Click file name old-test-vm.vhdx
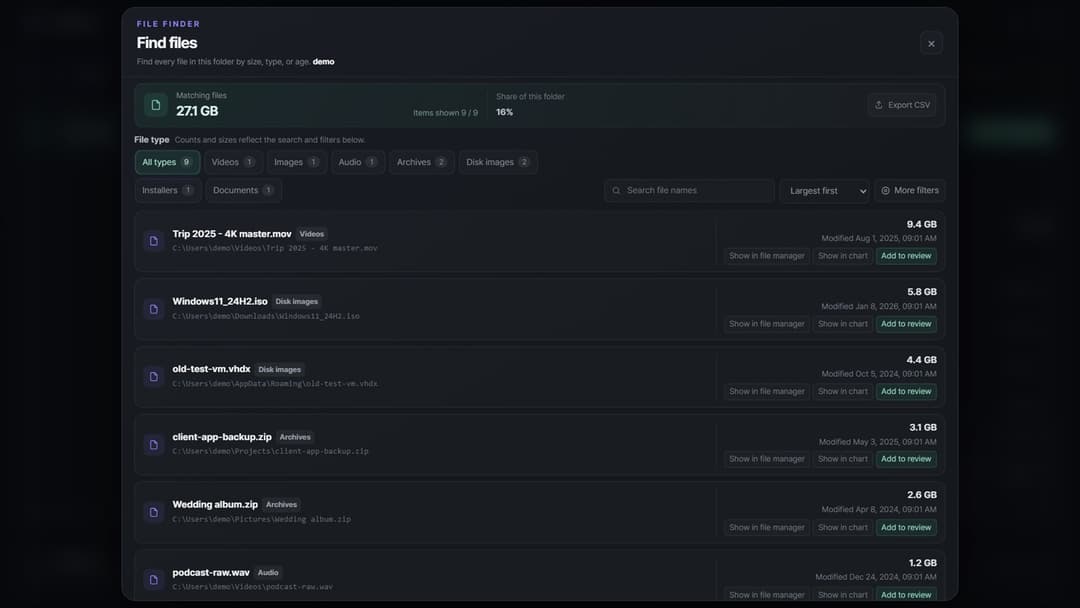The image size is (1080, 608). pyautogui.click(x=211, y=369)
